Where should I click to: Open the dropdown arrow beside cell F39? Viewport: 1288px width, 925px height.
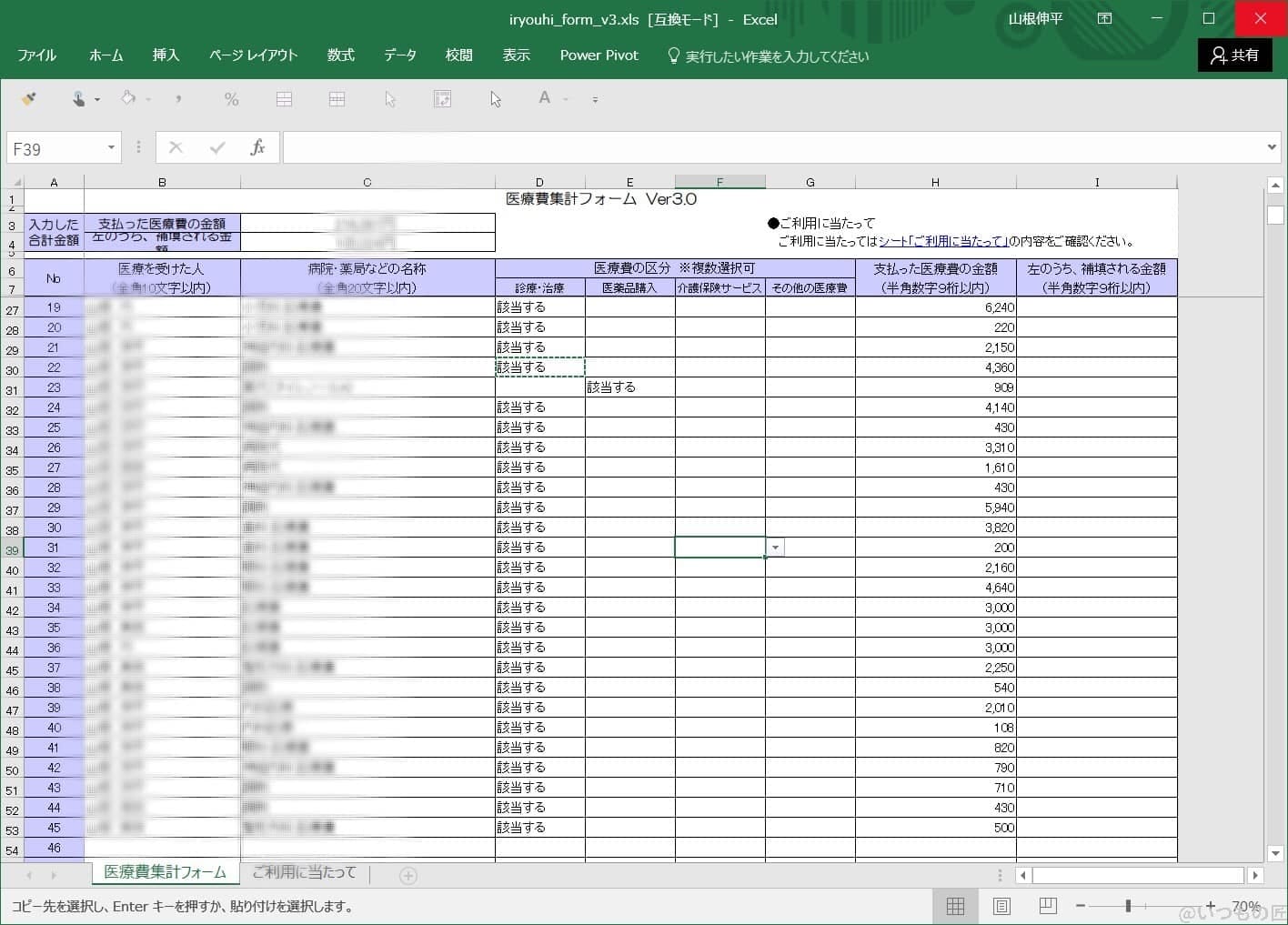click(x=775, y=548)
